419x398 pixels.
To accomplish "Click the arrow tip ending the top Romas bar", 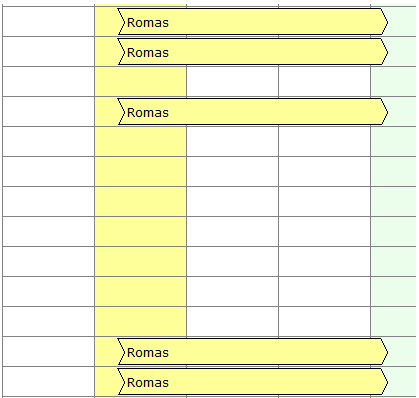I will click(x=384, y=22).
